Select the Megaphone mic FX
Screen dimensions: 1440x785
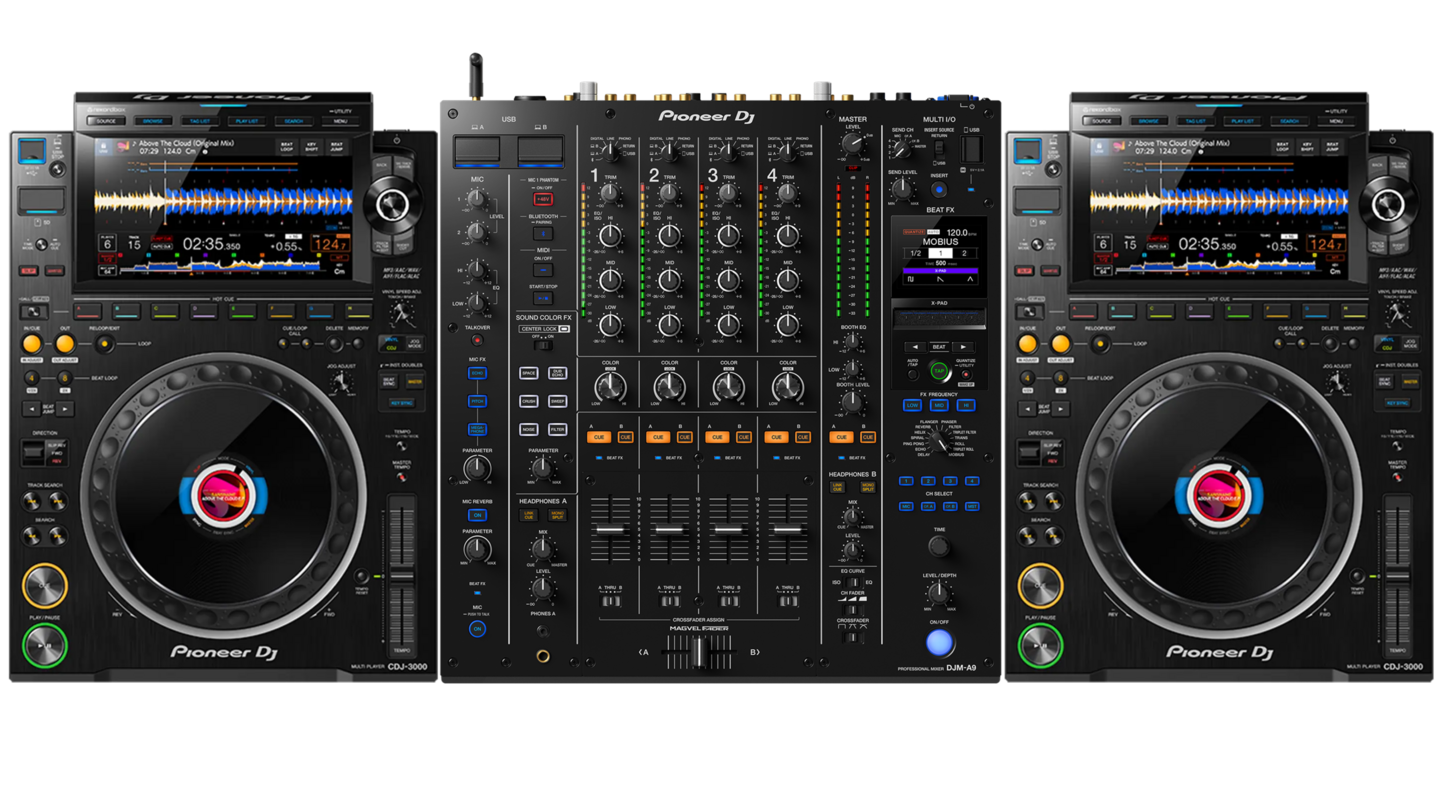coord(478,428)
